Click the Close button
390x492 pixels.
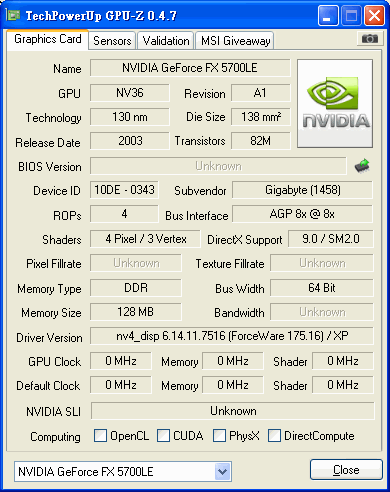(x=346, y=470)
